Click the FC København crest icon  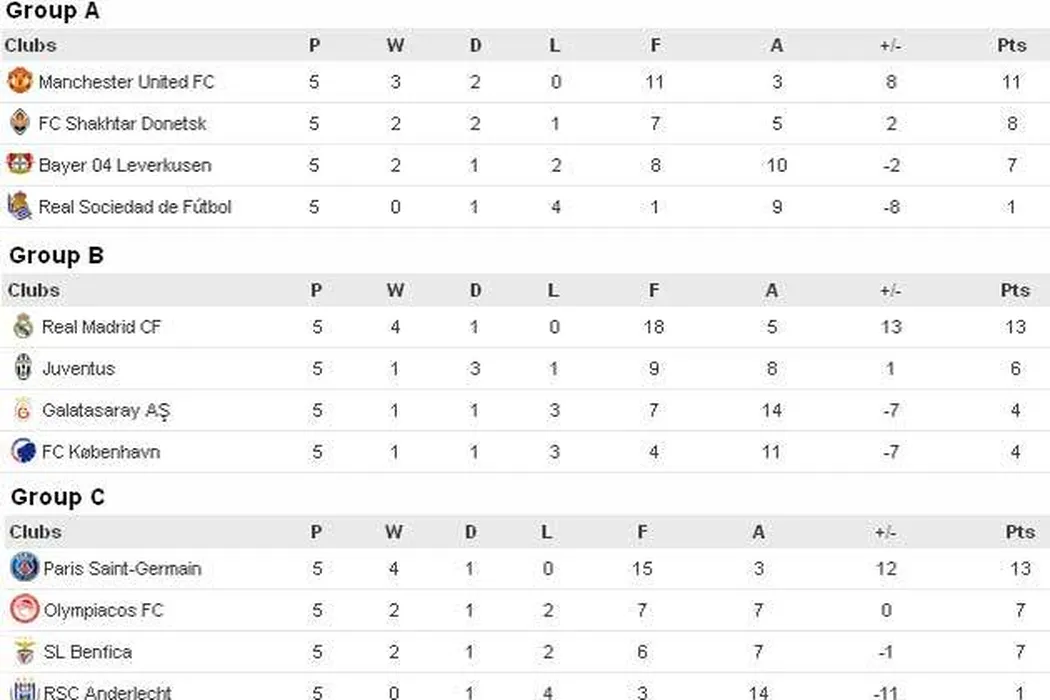tap(23, 451)
